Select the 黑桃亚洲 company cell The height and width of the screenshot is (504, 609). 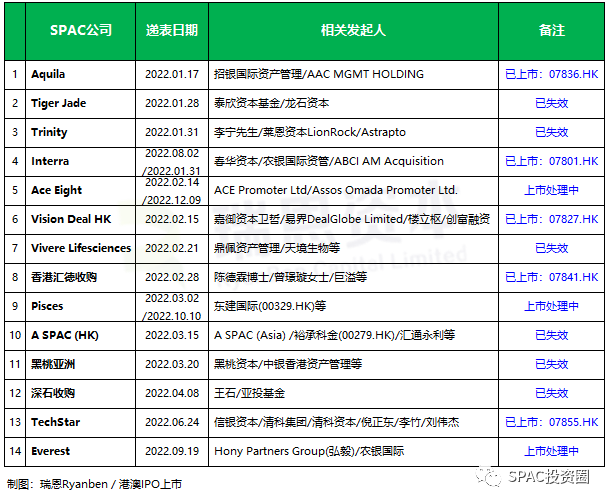point(80,365)
